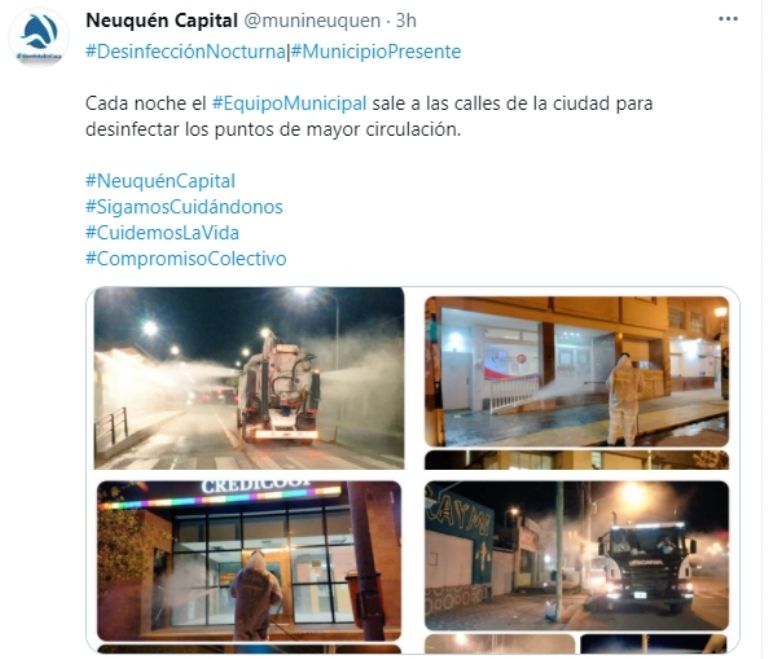Open the partial image strip under the storefront photo

click(x=577, y=460)
